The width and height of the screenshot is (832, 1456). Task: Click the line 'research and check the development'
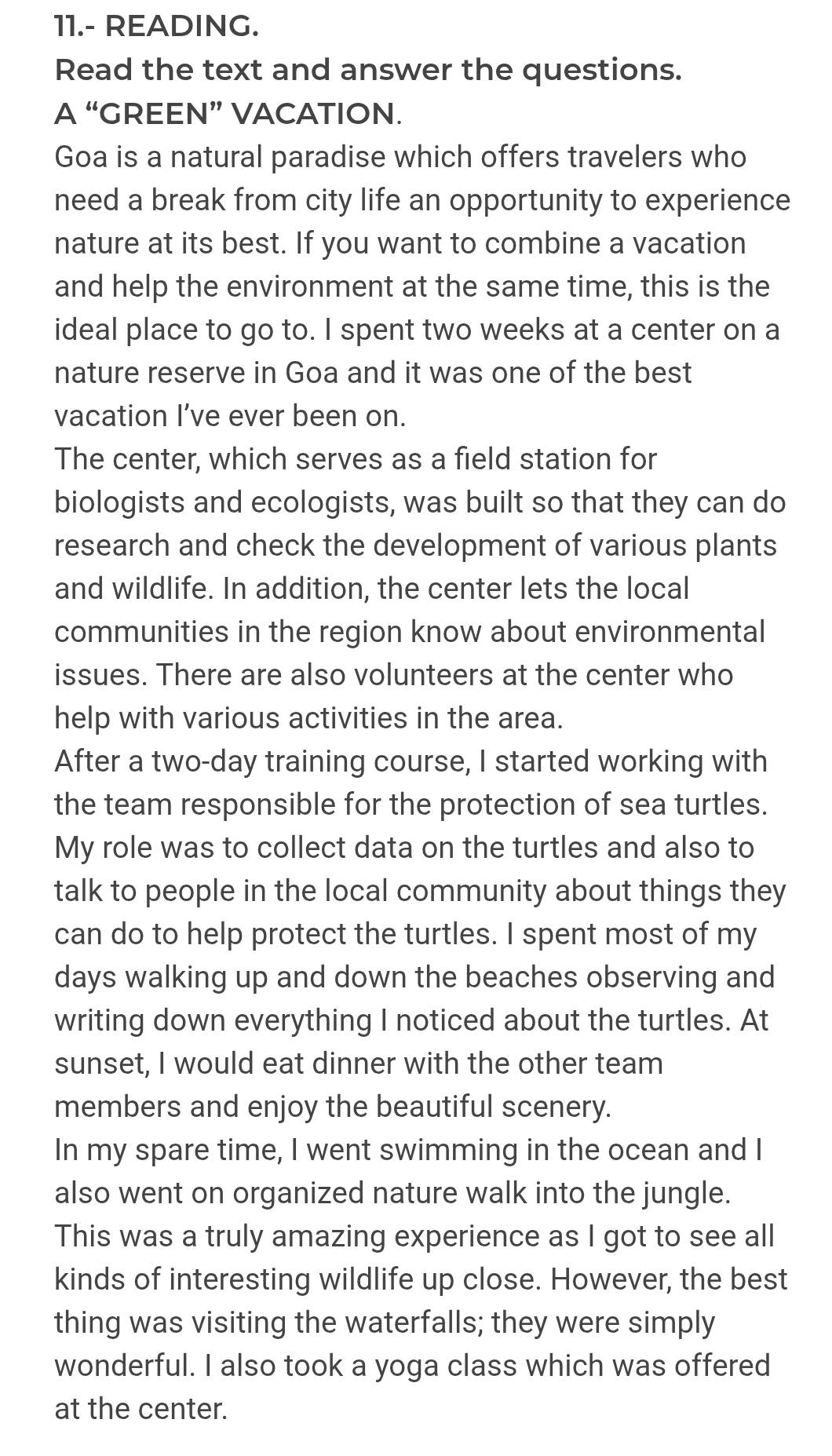point(415,546)
